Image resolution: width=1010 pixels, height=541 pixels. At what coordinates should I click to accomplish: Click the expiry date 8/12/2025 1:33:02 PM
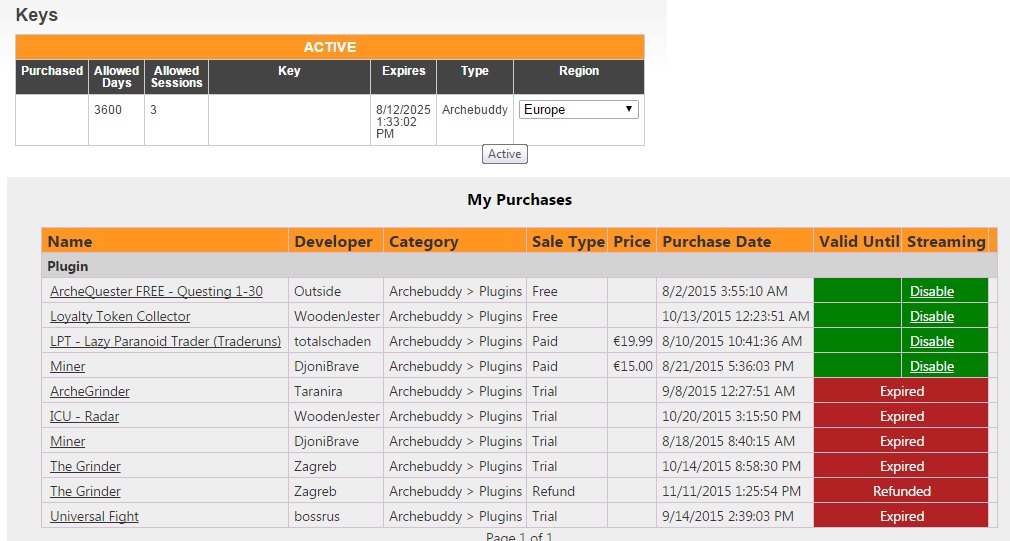pyautogui.click(x=403, y=122)
